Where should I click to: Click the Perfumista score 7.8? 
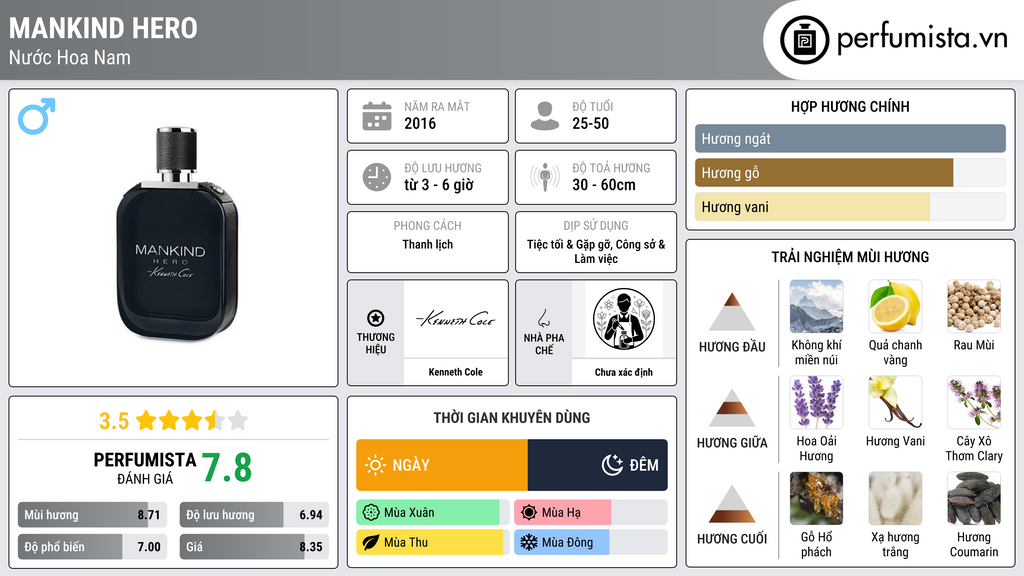(x=227, y=468)
